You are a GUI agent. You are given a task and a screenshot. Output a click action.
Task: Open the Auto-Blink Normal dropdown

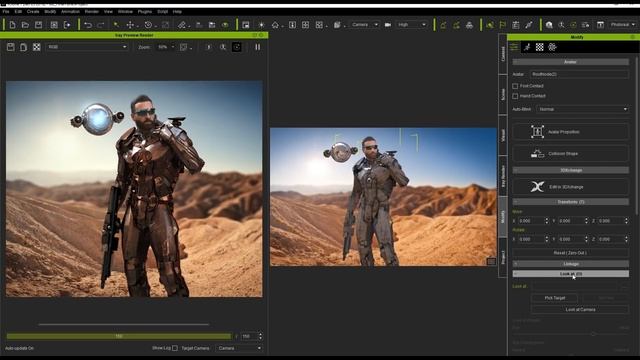pos(582,109)
